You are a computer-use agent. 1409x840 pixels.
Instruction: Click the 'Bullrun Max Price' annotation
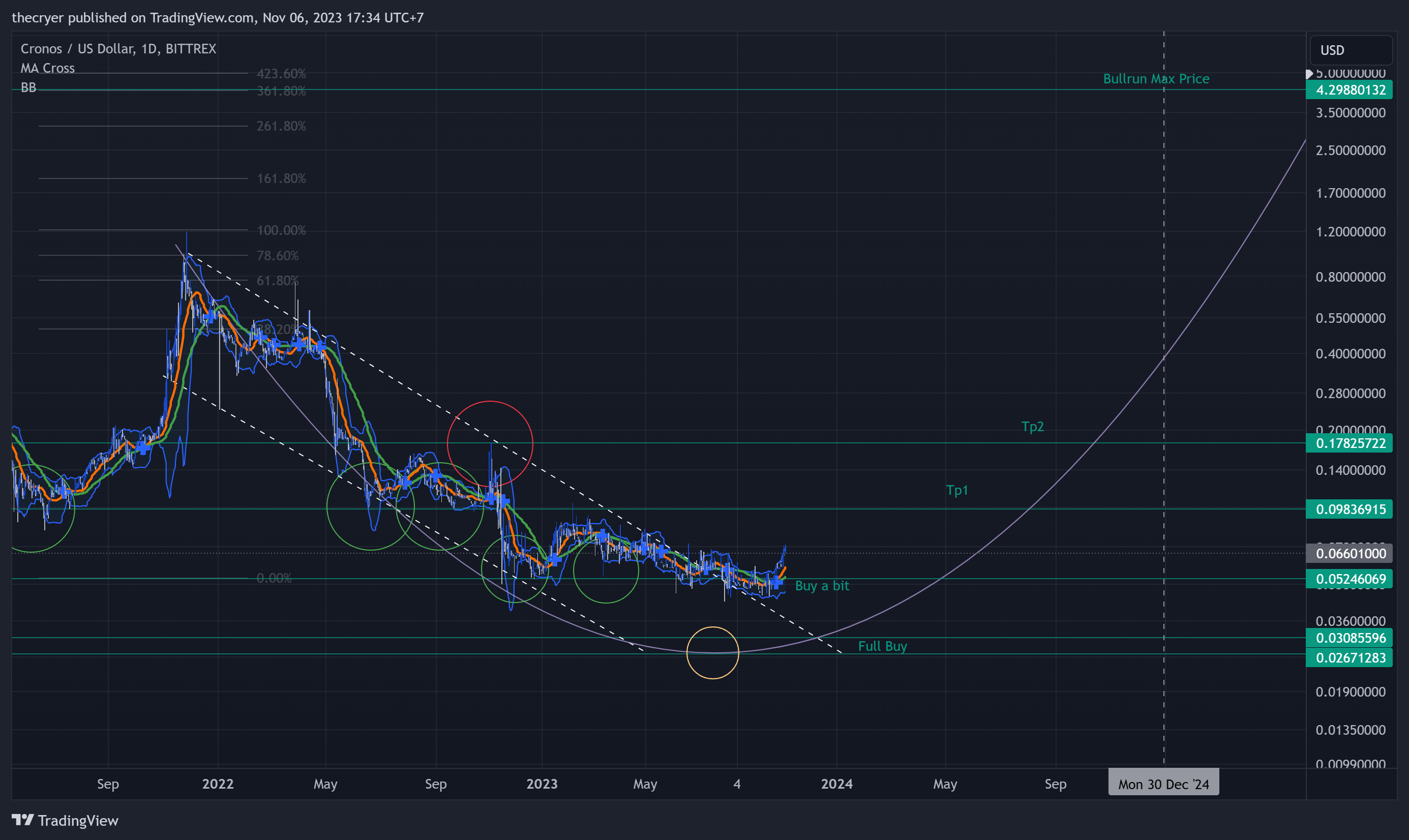coord(1156,79)
